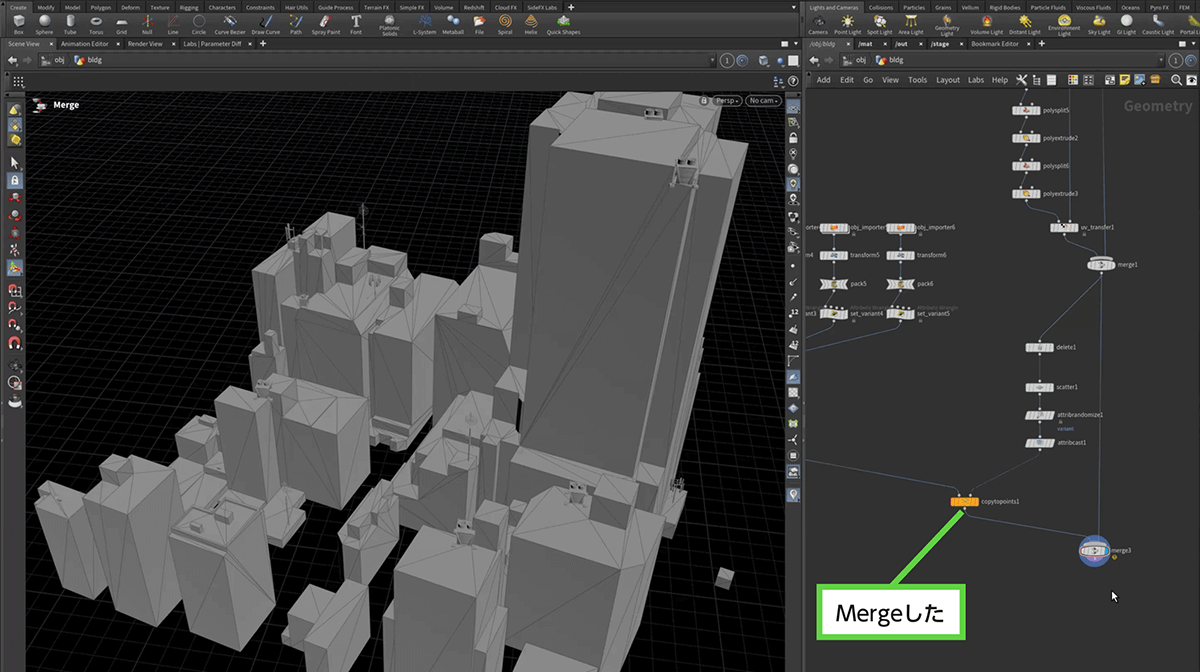Open the Persp viewport dropdown
Screen dimensions: 1200x672
(x=726, y=100)
